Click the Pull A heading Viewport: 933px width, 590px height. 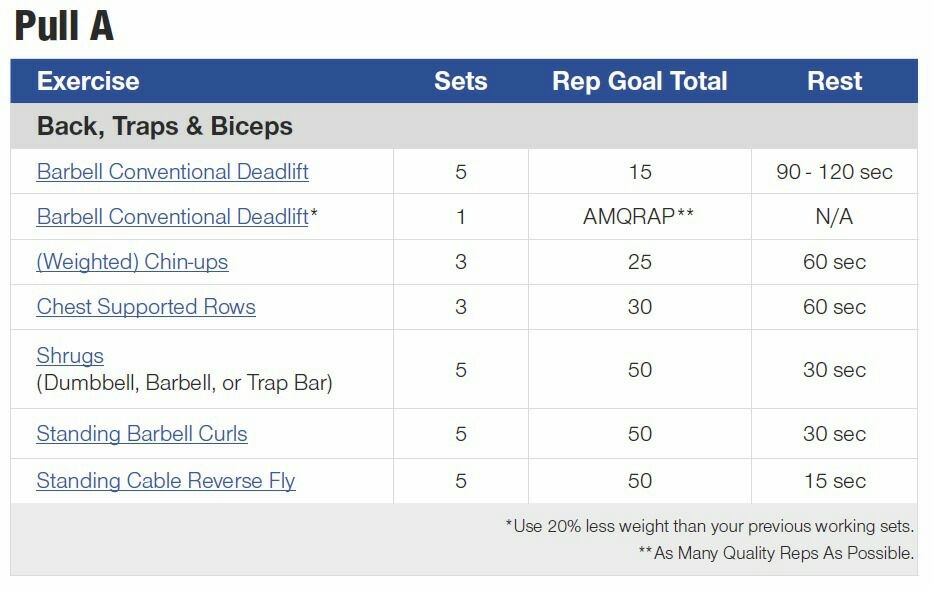point(64,26)
